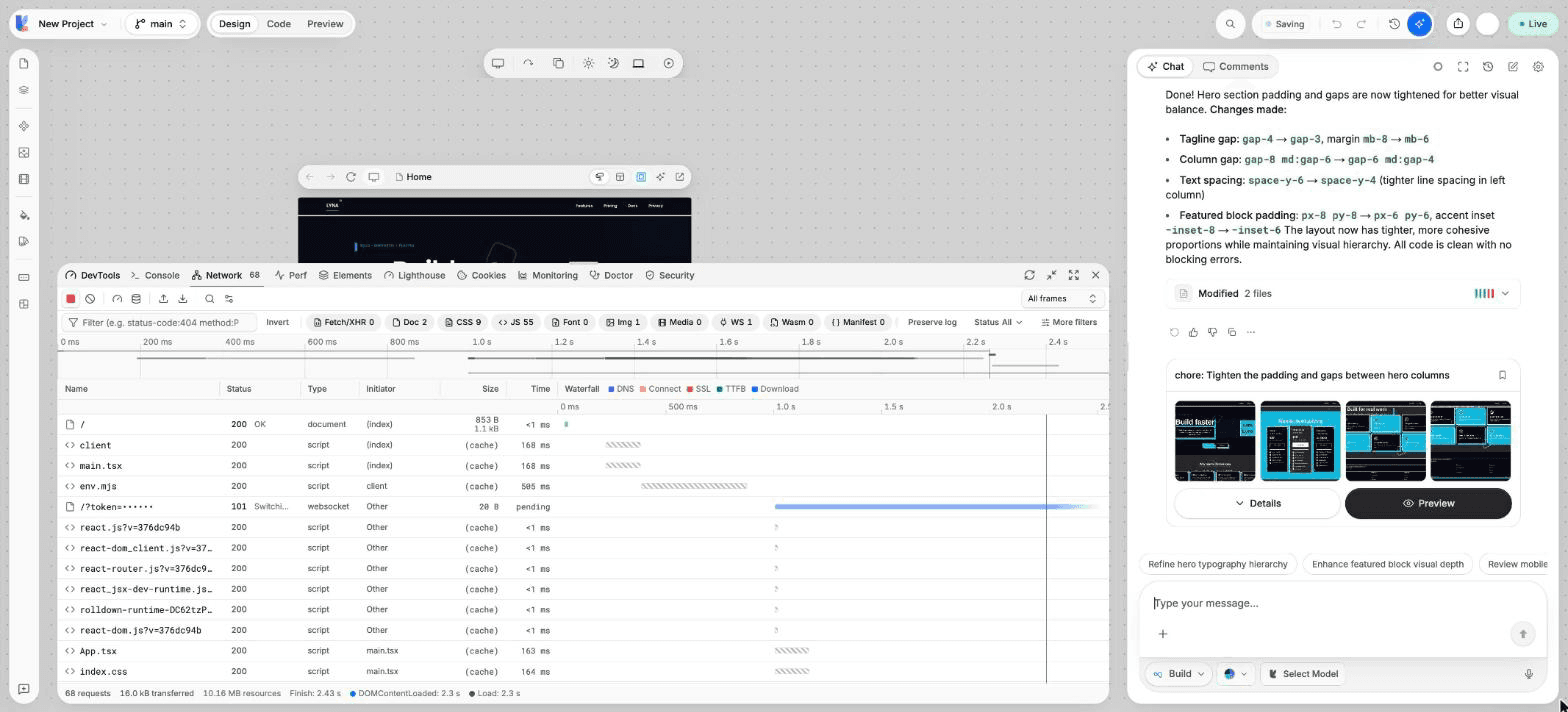
Task: Open chat settings gear icon
Action: (1538, 67)
